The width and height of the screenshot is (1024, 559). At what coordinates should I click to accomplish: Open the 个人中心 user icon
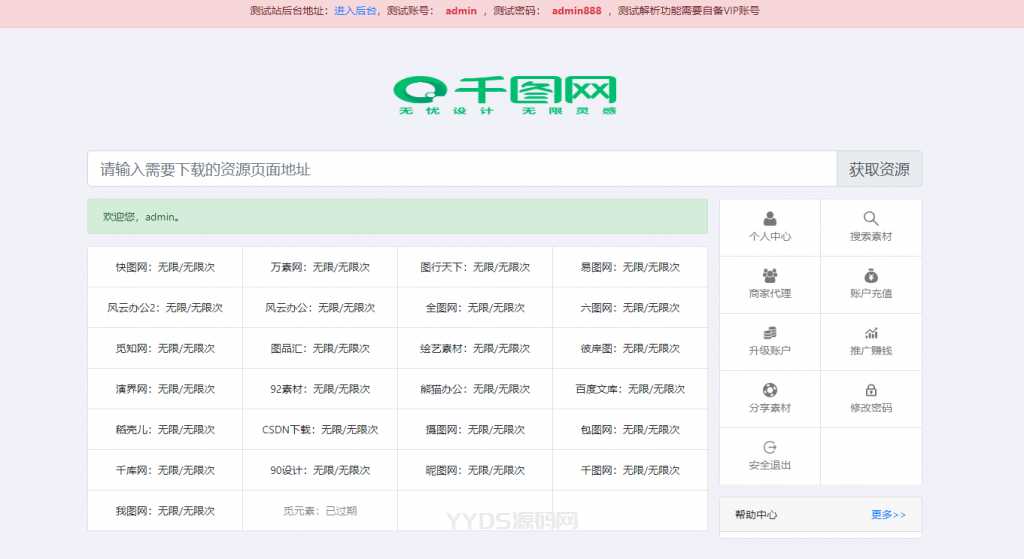tap(770, 218)
